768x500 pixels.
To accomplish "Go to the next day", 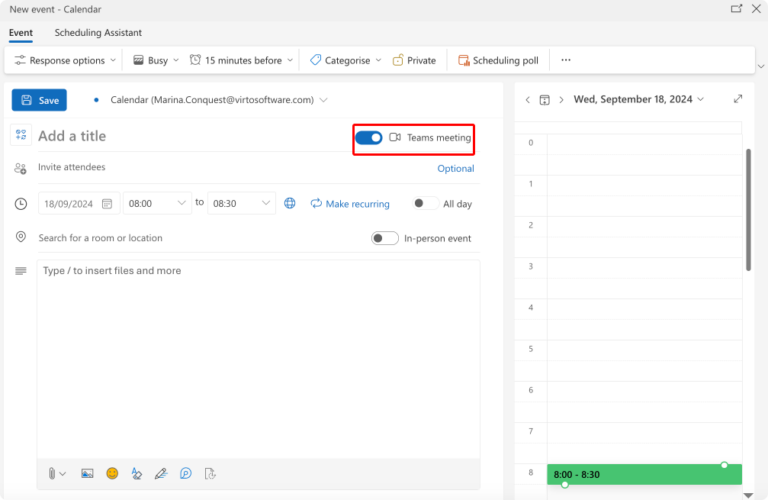I will click(x=561, y=100).
